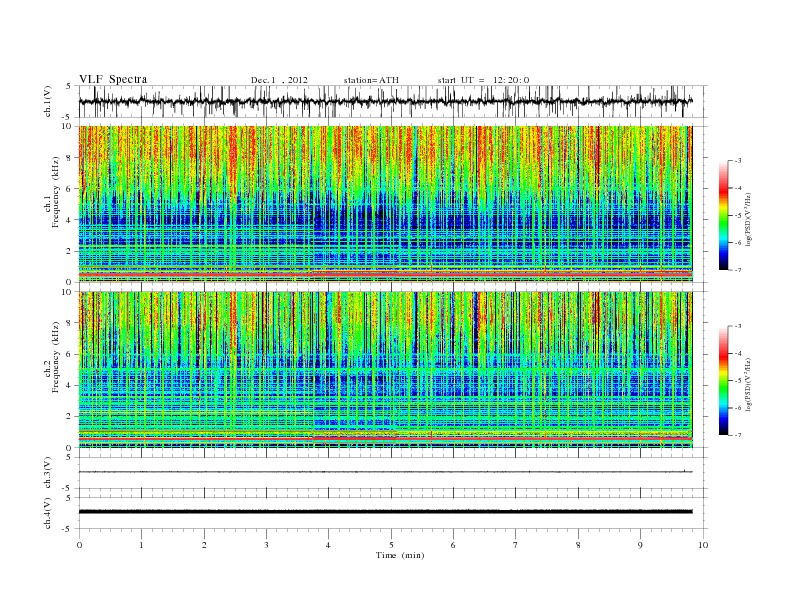The image size is (792, 612).
Task: Click the ch.1 PSD color scale bar
Action: (723, 215)
